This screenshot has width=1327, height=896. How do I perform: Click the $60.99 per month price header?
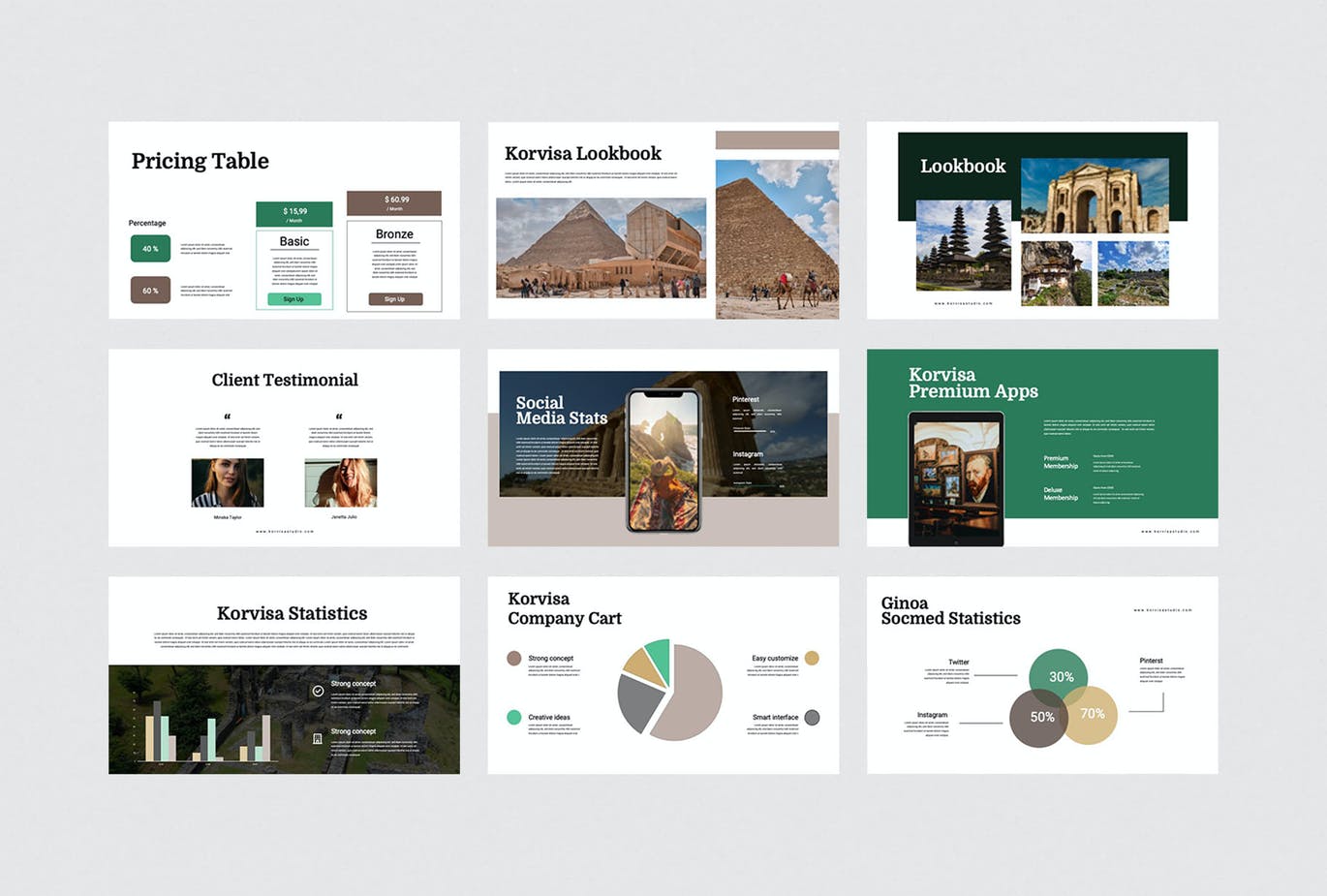tap(394, 202)
